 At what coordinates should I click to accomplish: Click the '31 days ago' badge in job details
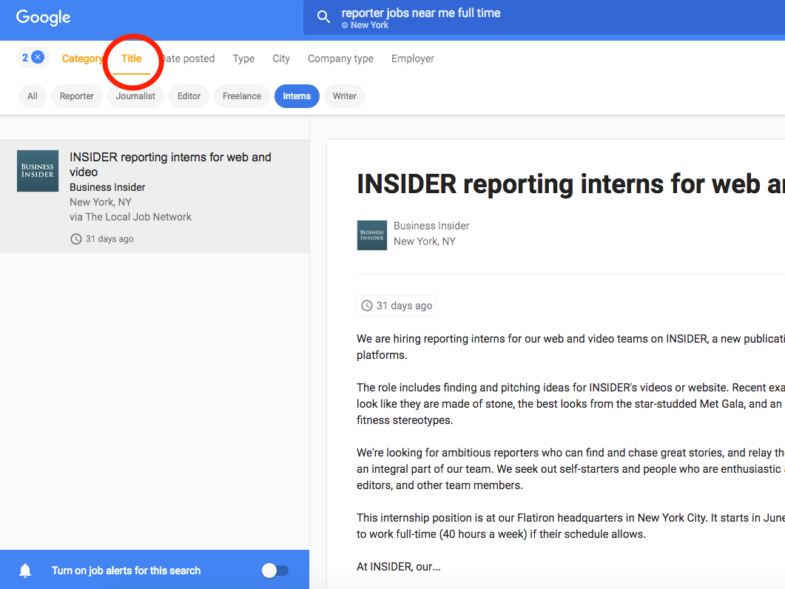pos(396,306)
